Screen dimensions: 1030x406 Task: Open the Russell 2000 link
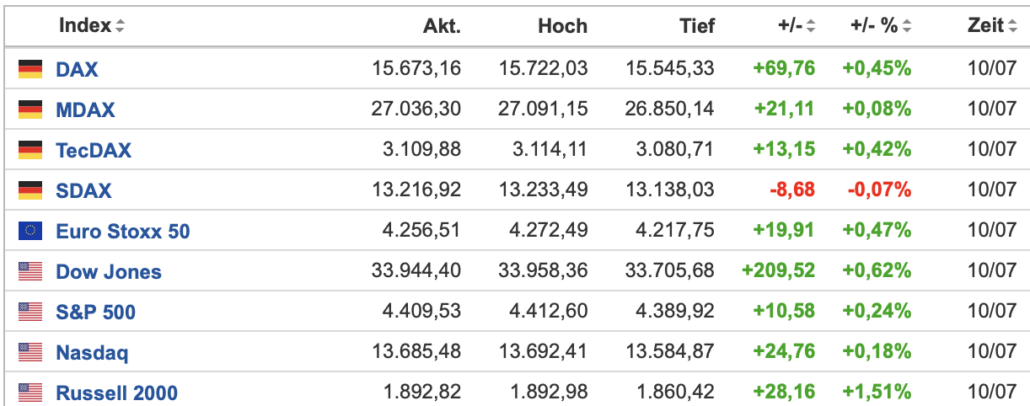pyautogui.click(x=117, y=393)
